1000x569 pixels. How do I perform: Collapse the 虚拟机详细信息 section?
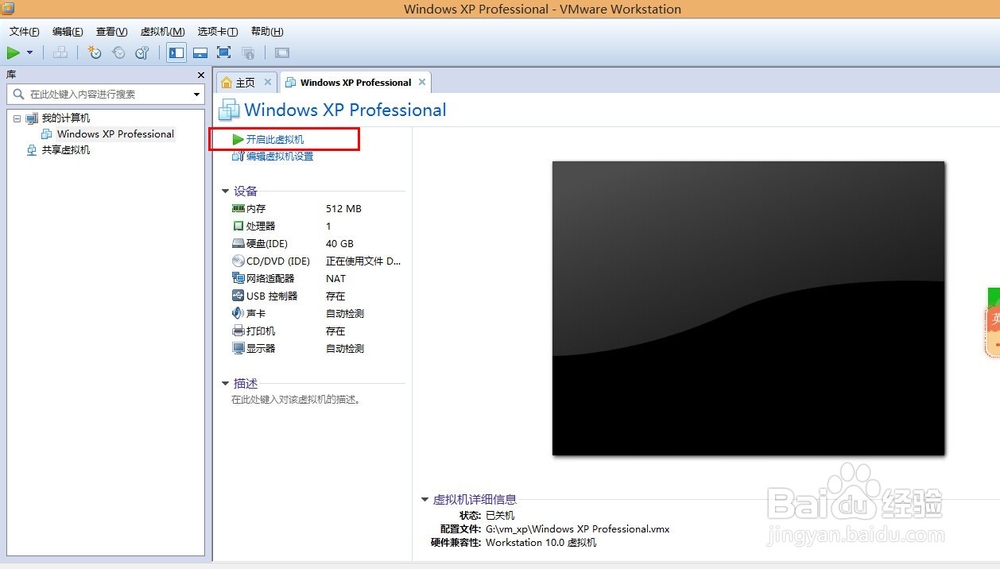[425, 499]
